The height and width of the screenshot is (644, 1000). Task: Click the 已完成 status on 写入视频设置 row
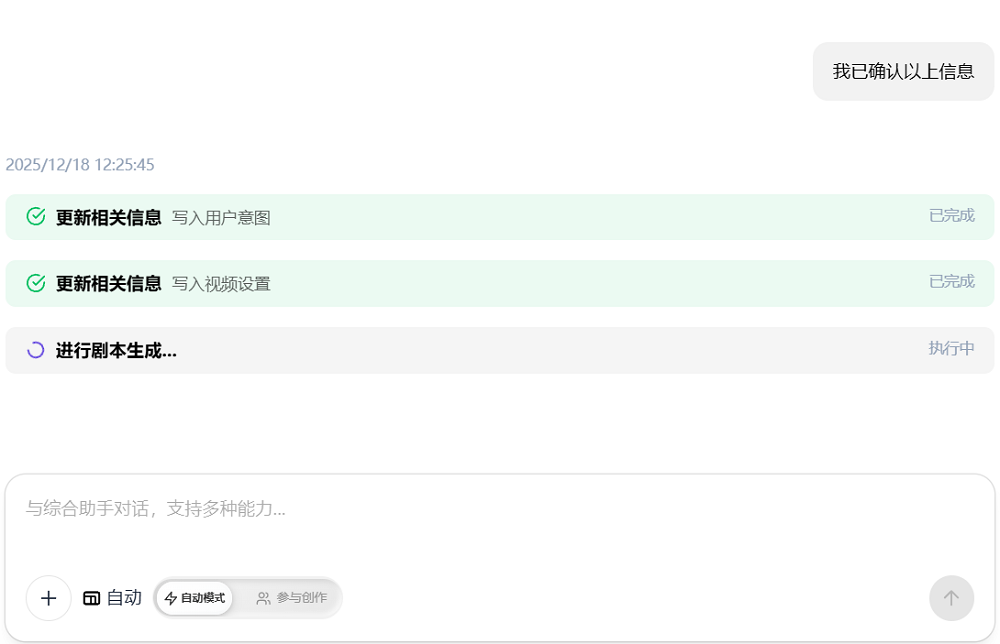tap(951, 281)
